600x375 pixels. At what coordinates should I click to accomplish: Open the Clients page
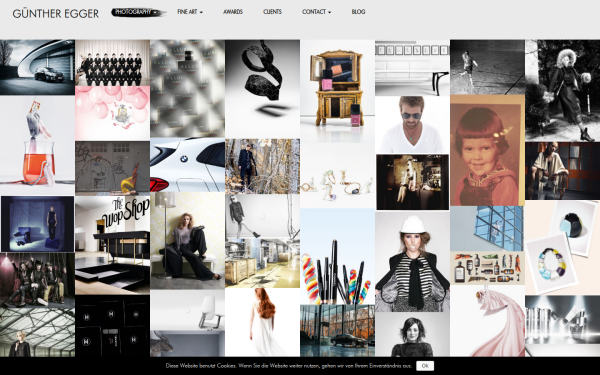[x=272, y=12]
